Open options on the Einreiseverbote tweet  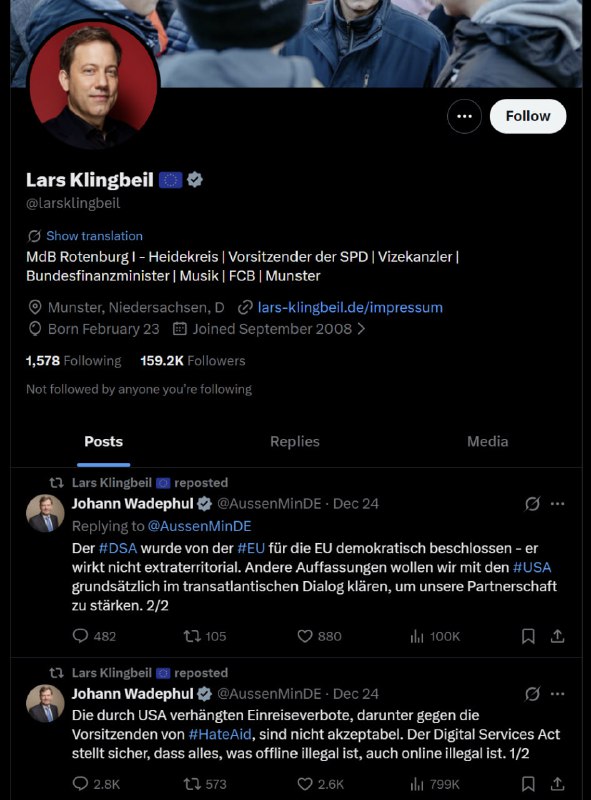click(x=558, y=693)
